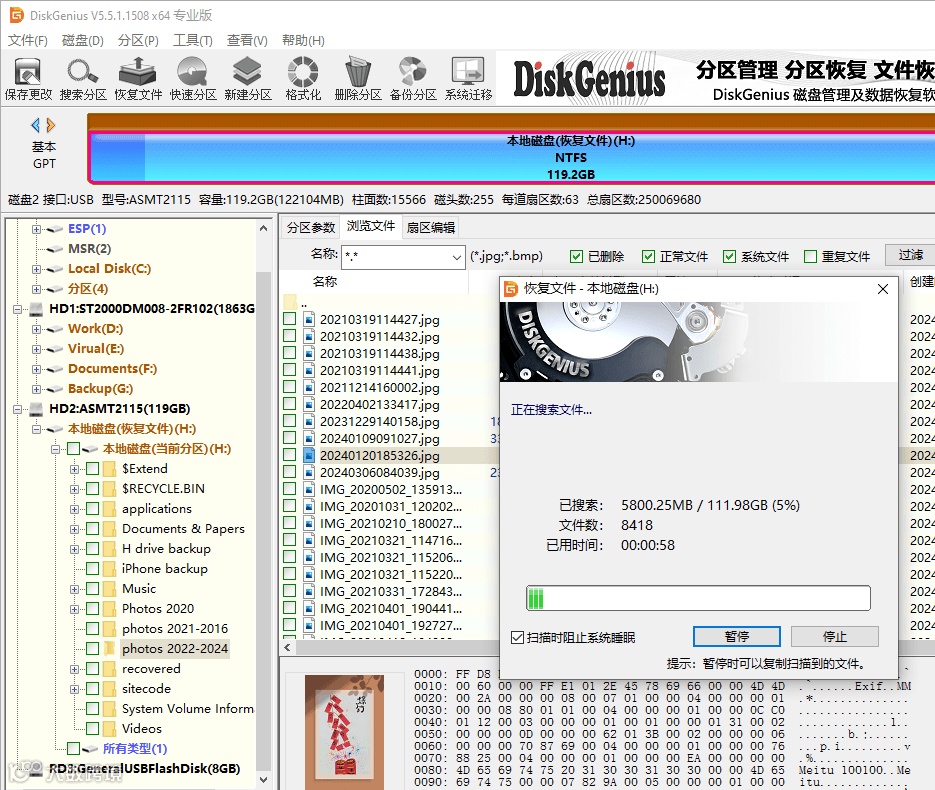
Task: Toggle the 系统文件 (System files) checkbox
Action: [729, 256]
